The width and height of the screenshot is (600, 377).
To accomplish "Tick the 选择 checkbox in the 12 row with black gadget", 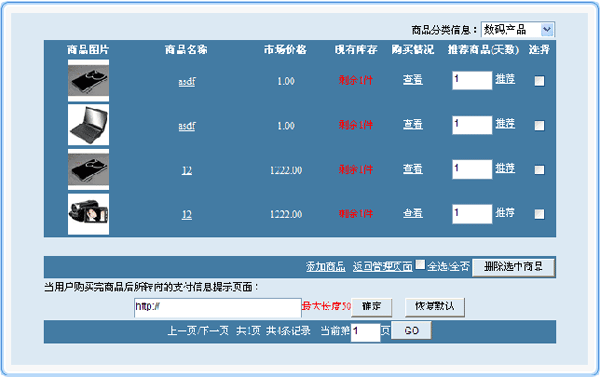I will (540, 170).
